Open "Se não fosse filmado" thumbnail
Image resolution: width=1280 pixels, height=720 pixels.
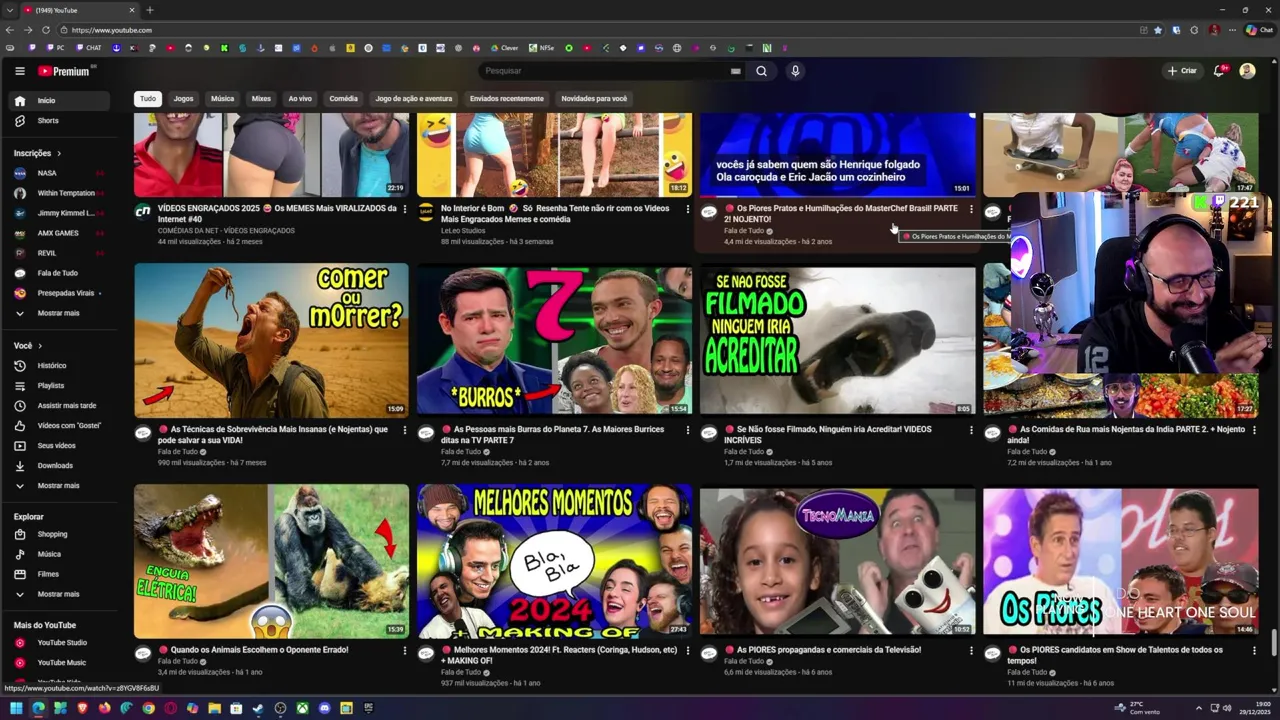837,340
